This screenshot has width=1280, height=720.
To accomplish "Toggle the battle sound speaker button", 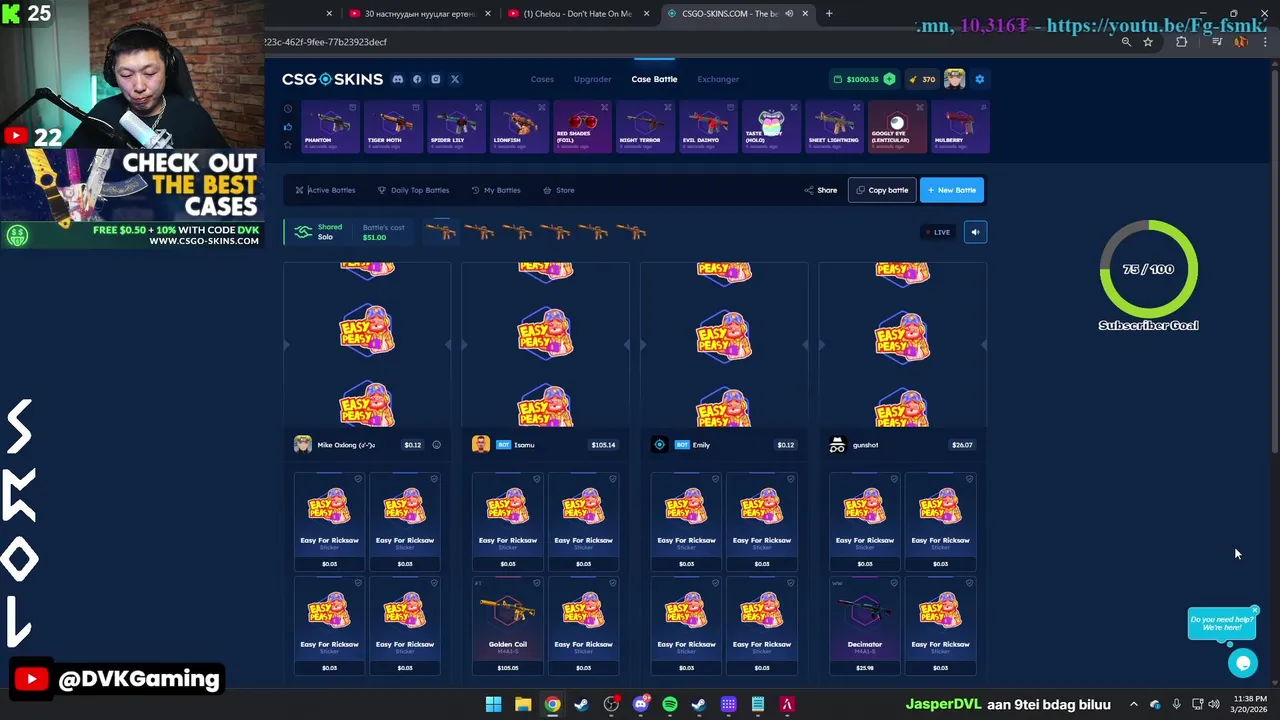I will tap(975, 232).
